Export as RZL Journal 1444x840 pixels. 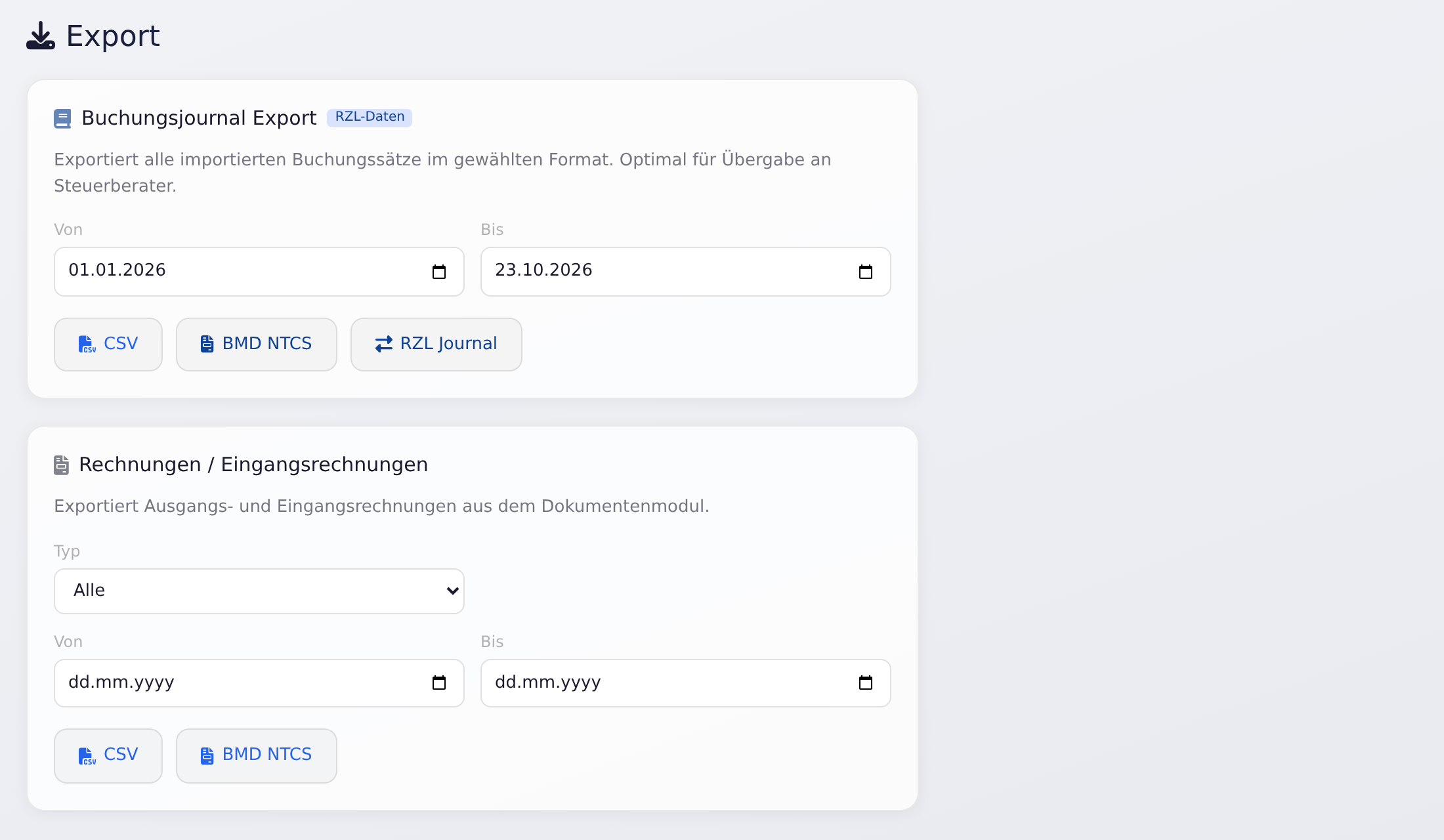[x=436, y=345]
